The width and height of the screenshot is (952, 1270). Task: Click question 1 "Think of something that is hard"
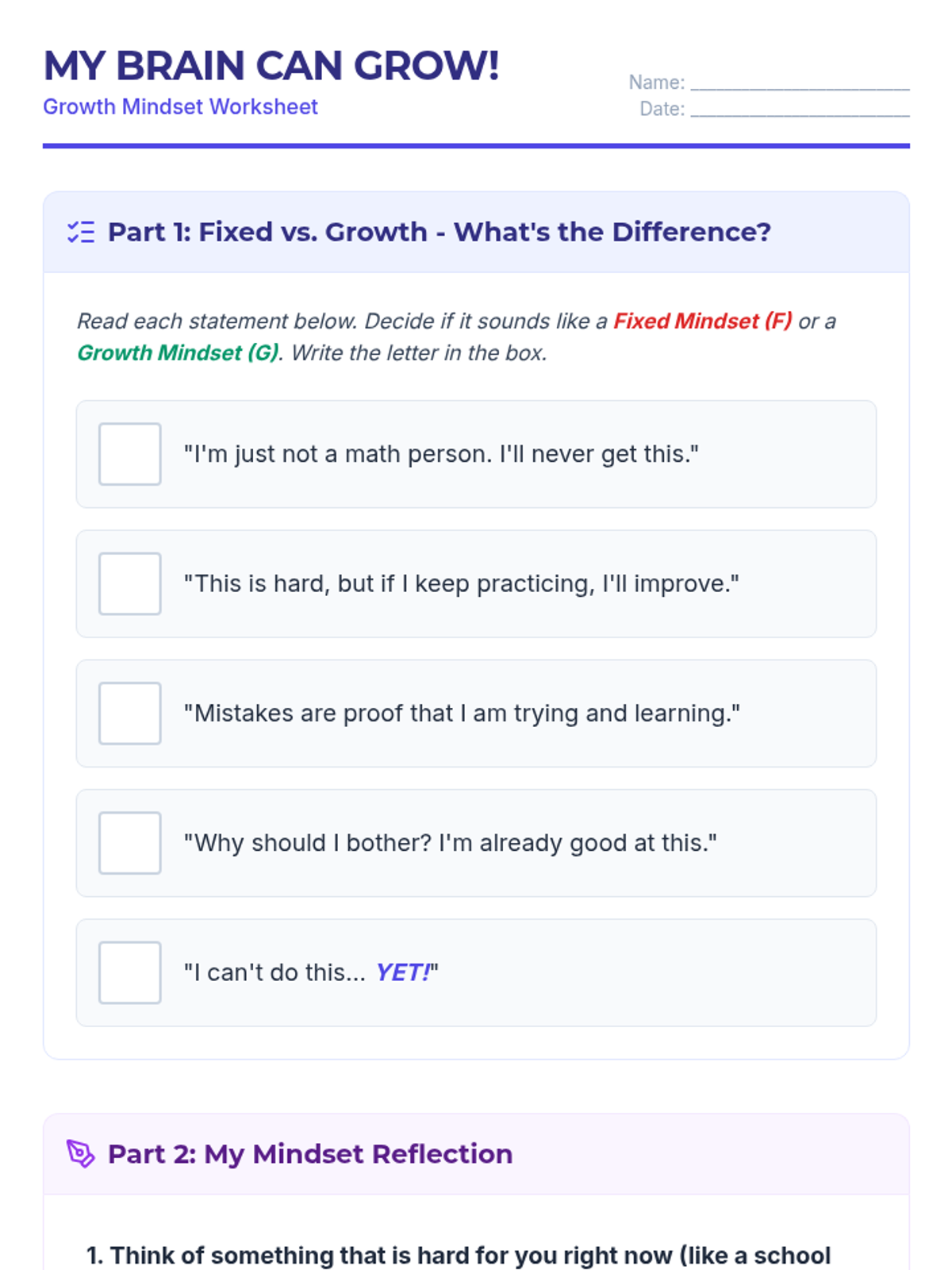click(459, 1256)
